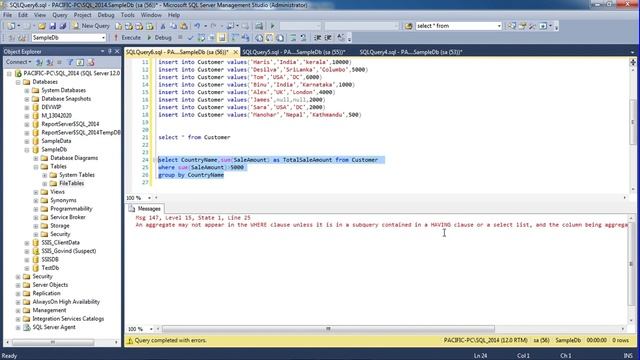Click the Decrease Indent icon

318,38
